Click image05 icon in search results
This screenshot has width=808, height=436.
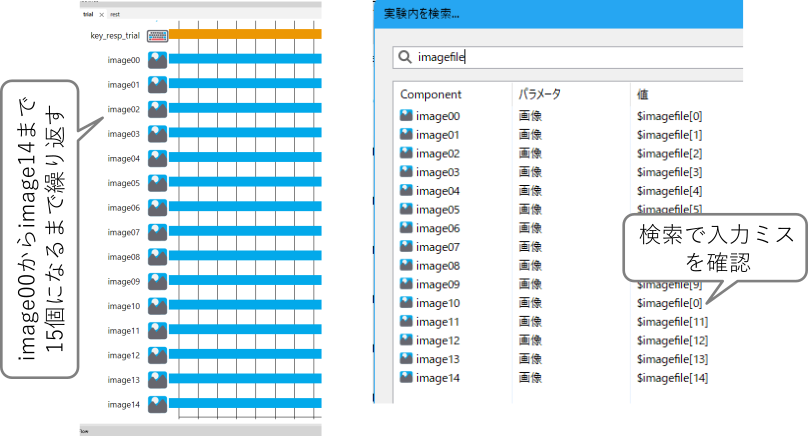(x=406, y=209)
